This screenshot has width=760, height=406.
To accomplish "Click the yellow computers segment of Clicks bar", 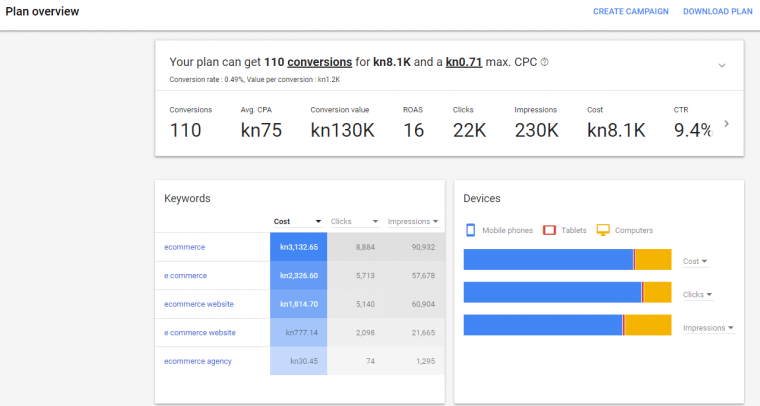I will click(x=658, y=292).
